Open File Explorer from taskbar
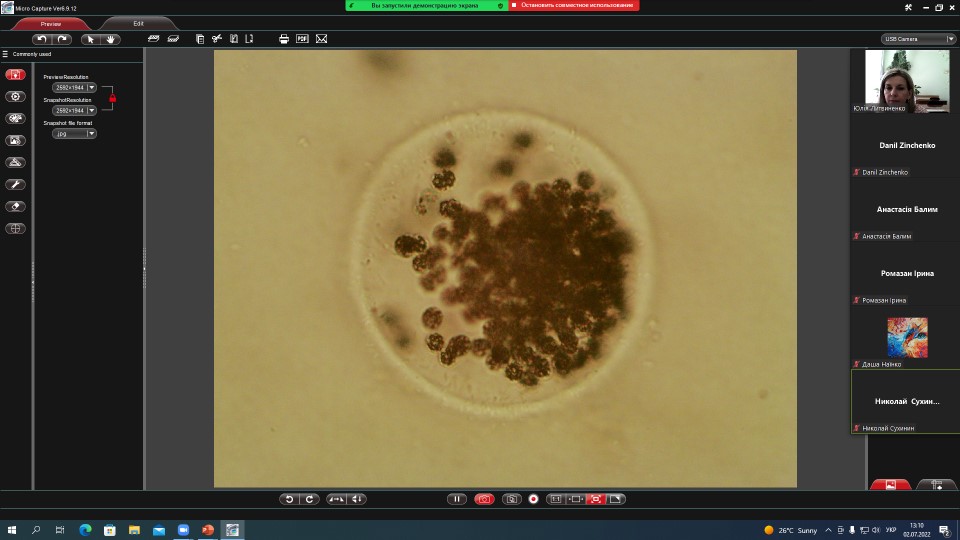960x540 pixels. [x=134, y=530]
